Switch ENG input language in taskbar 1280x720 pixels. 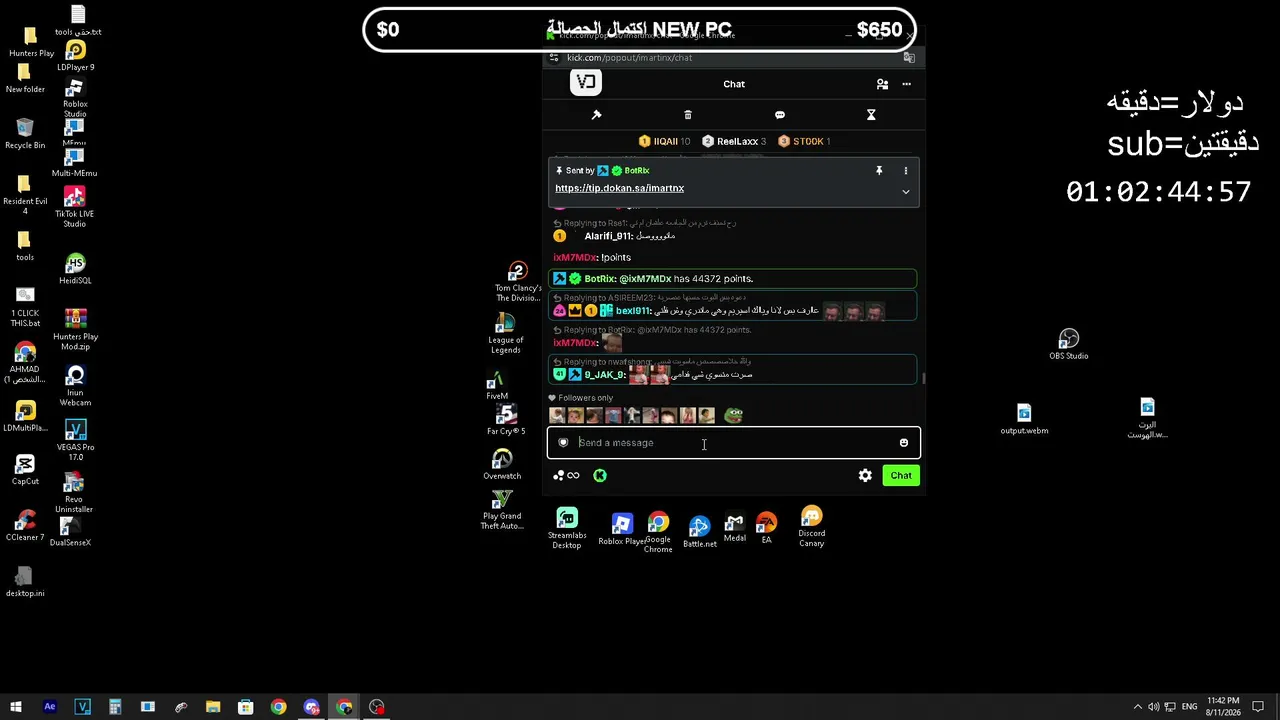(x=1189, y=707)
